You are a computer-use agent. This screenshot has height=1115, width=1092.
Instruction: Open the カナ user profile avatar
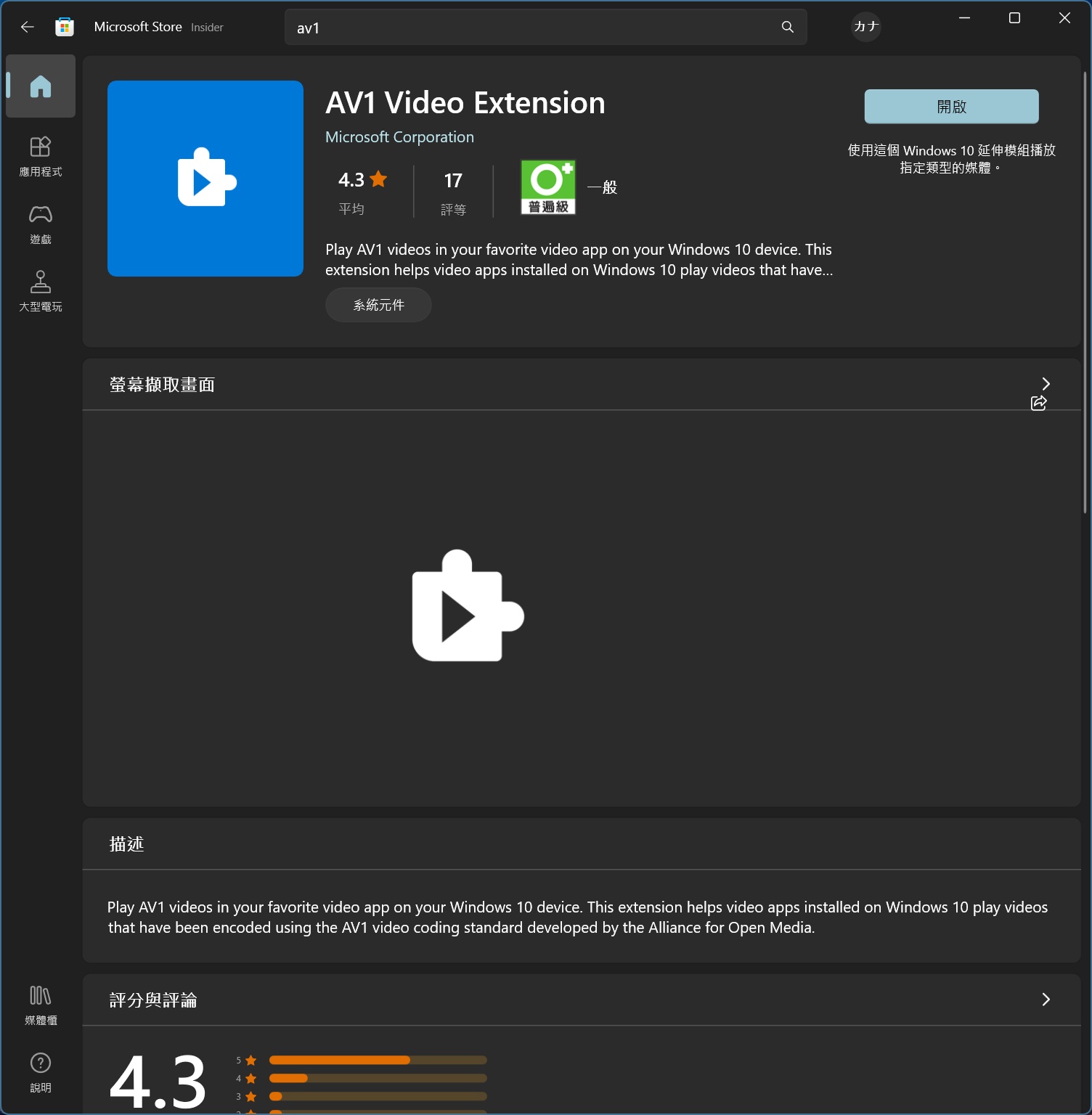click(x=866, y=27)
